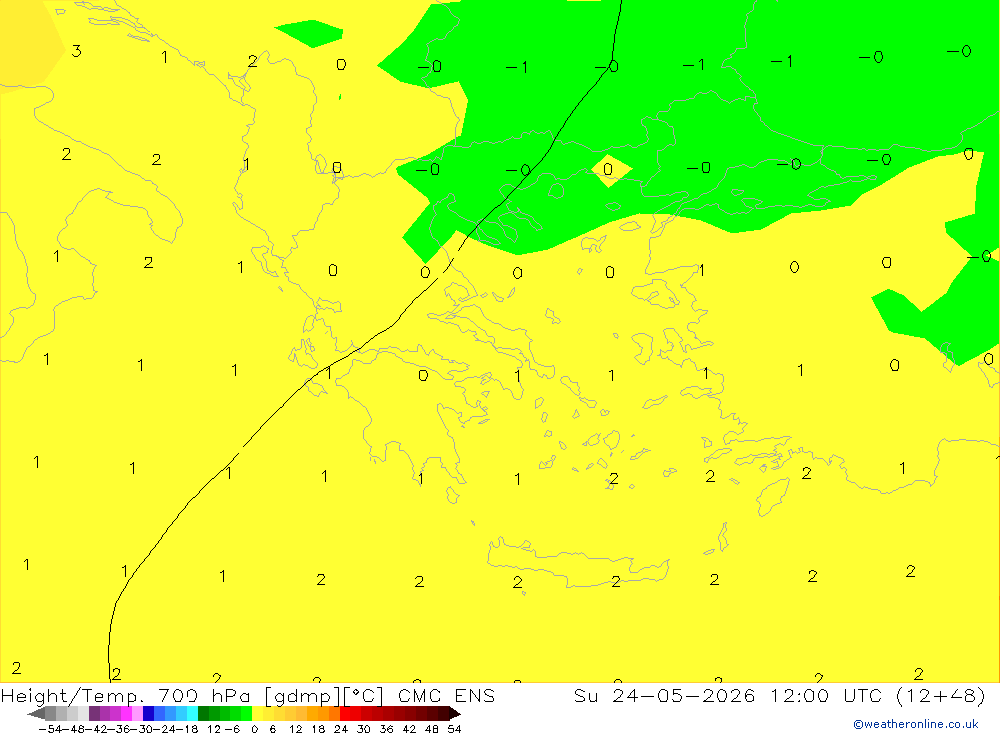Click the '0' inside the yellow diamond
The width and height of the screenshot is (1000, 733).
[608, 169]
